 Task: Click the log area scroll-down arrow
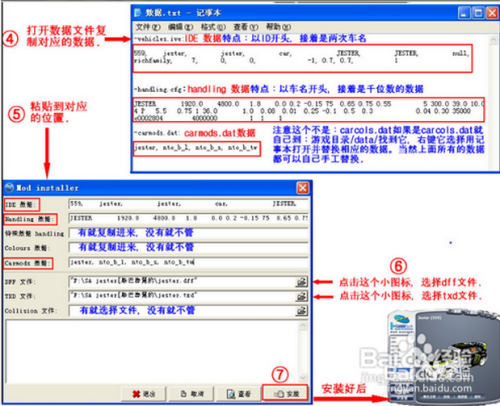pyautogui.click(x=303, y=377)
